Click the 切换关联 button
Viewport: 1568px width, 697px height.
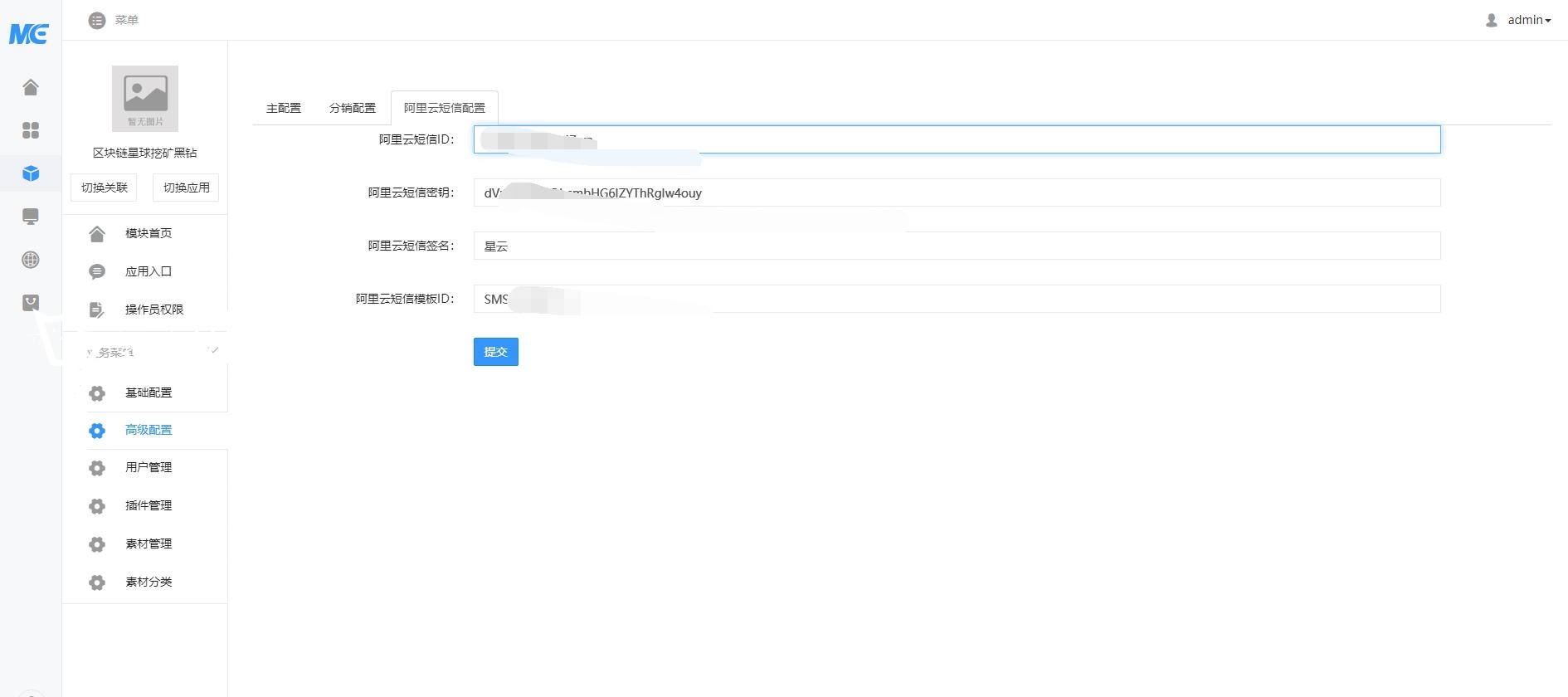(x=105, y=188)
